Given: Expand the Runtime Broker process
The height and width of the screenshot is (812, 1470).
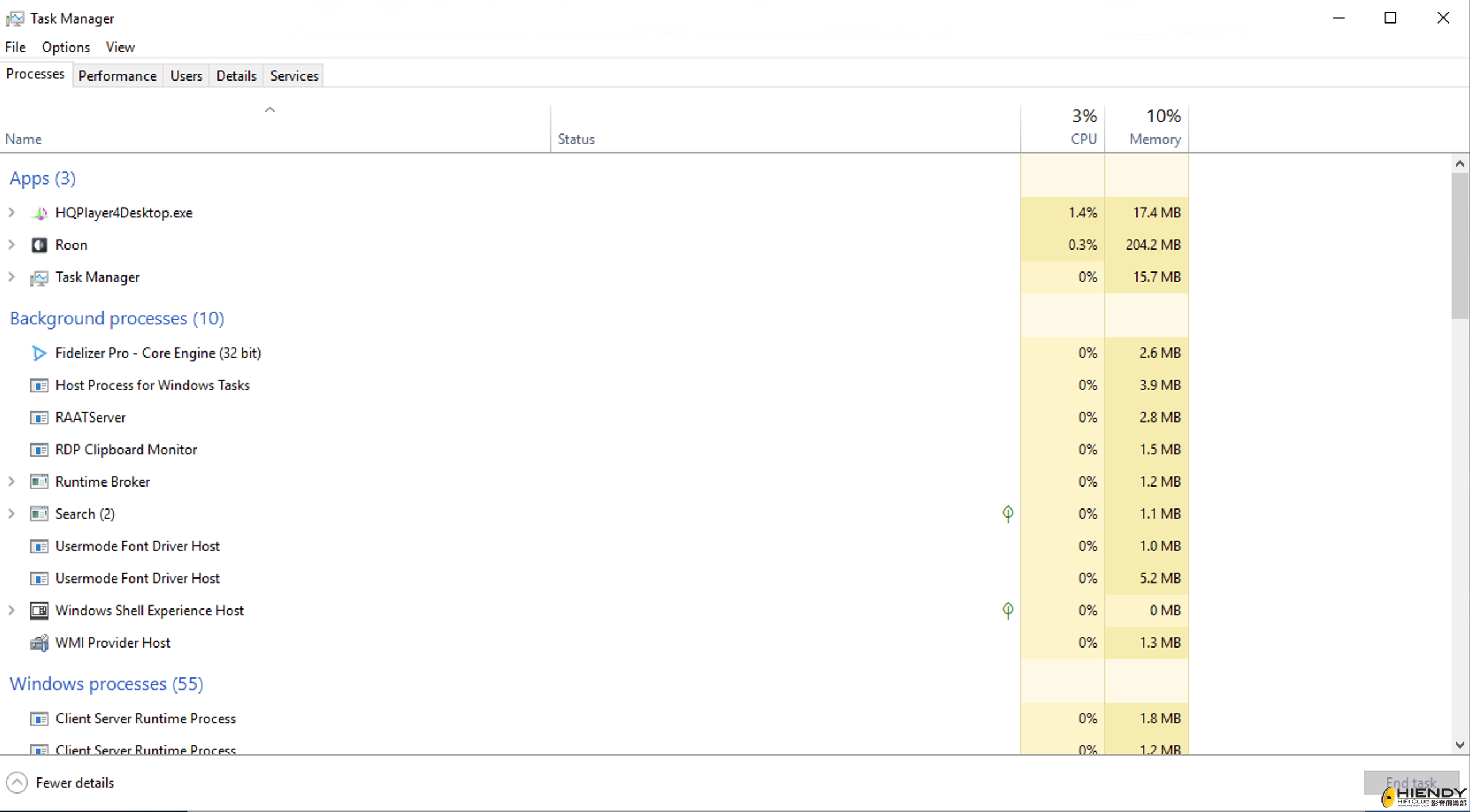Looking at the screenshot, I should point(11,481).
